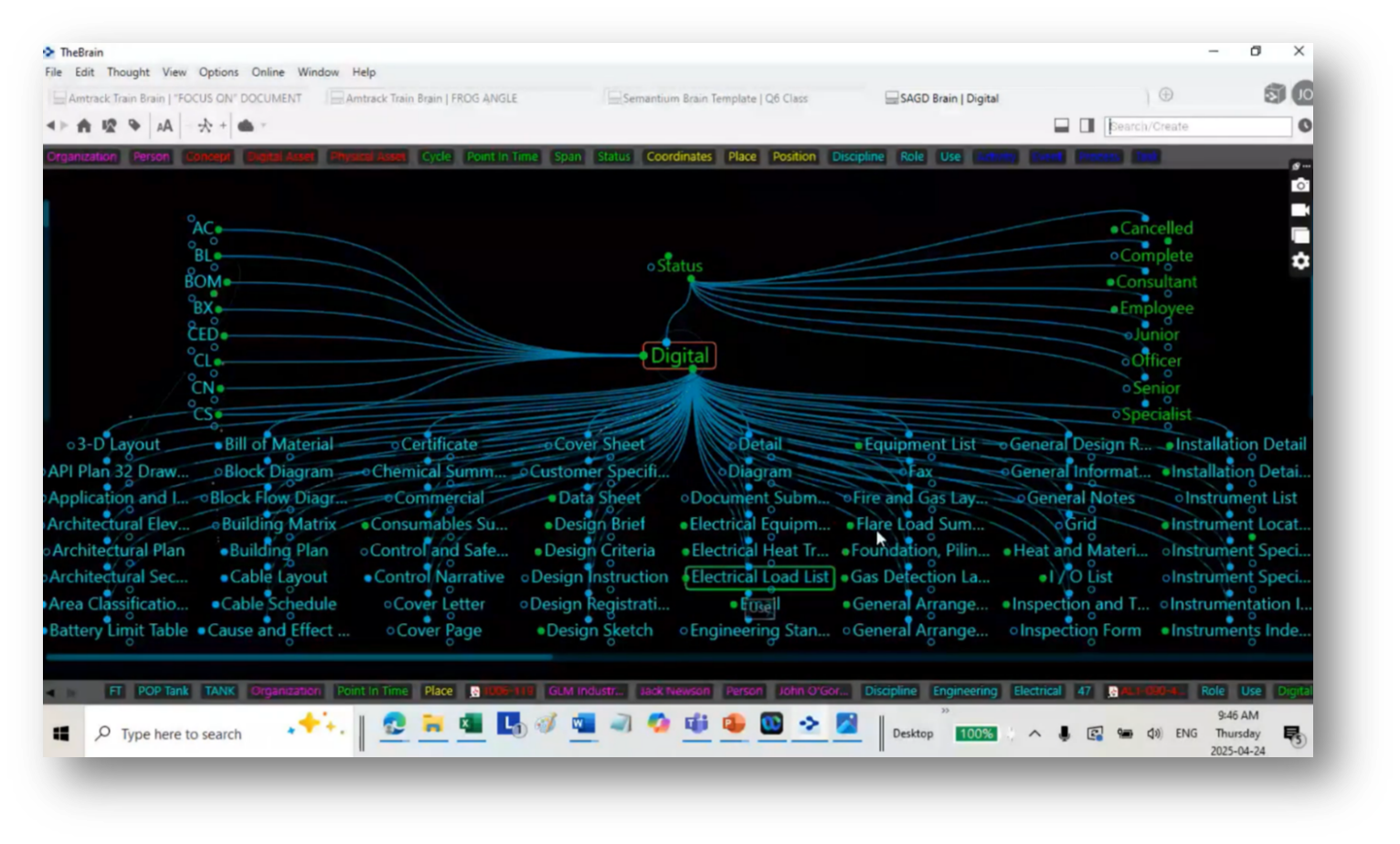
Task: Open Word from the taskbar
Action: (x=583, y=724)
